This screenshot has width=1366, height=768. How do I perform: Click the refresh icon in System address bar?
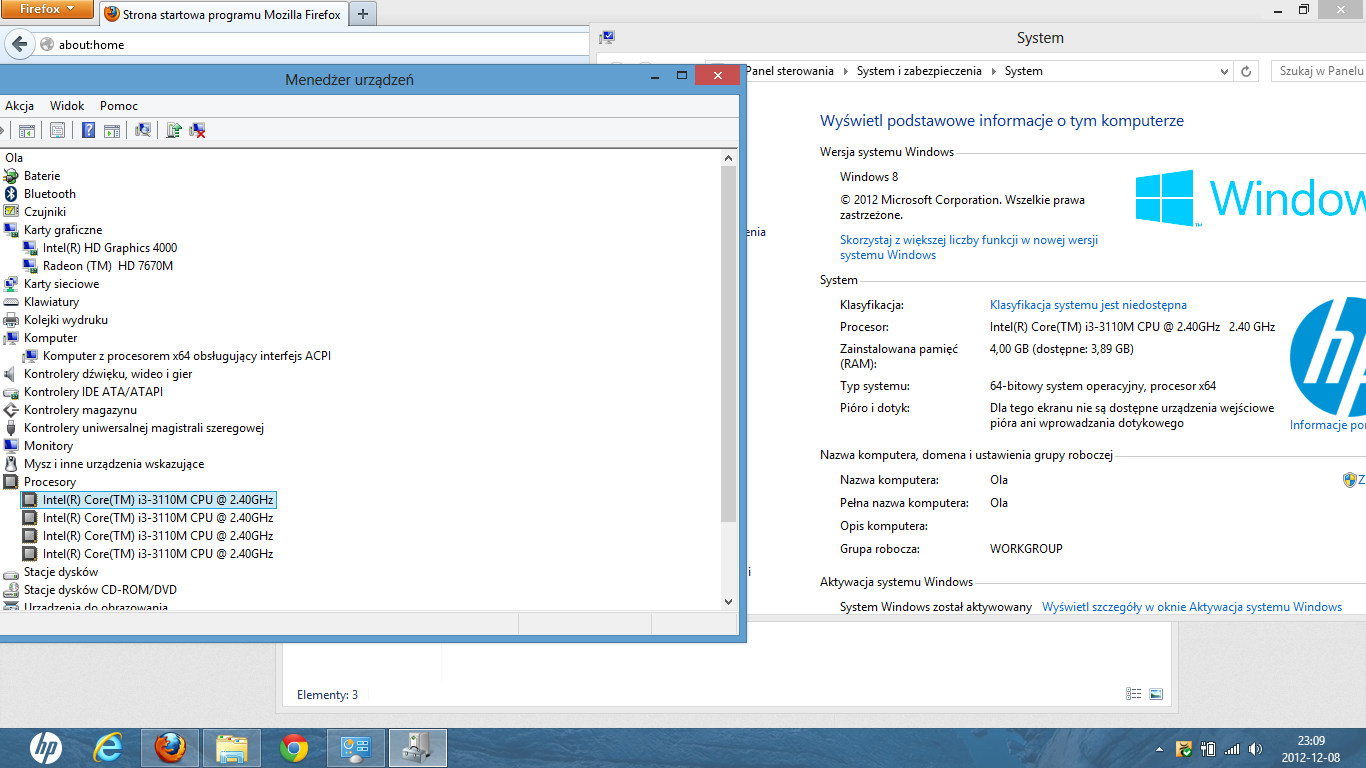(x=1246, y=71)
